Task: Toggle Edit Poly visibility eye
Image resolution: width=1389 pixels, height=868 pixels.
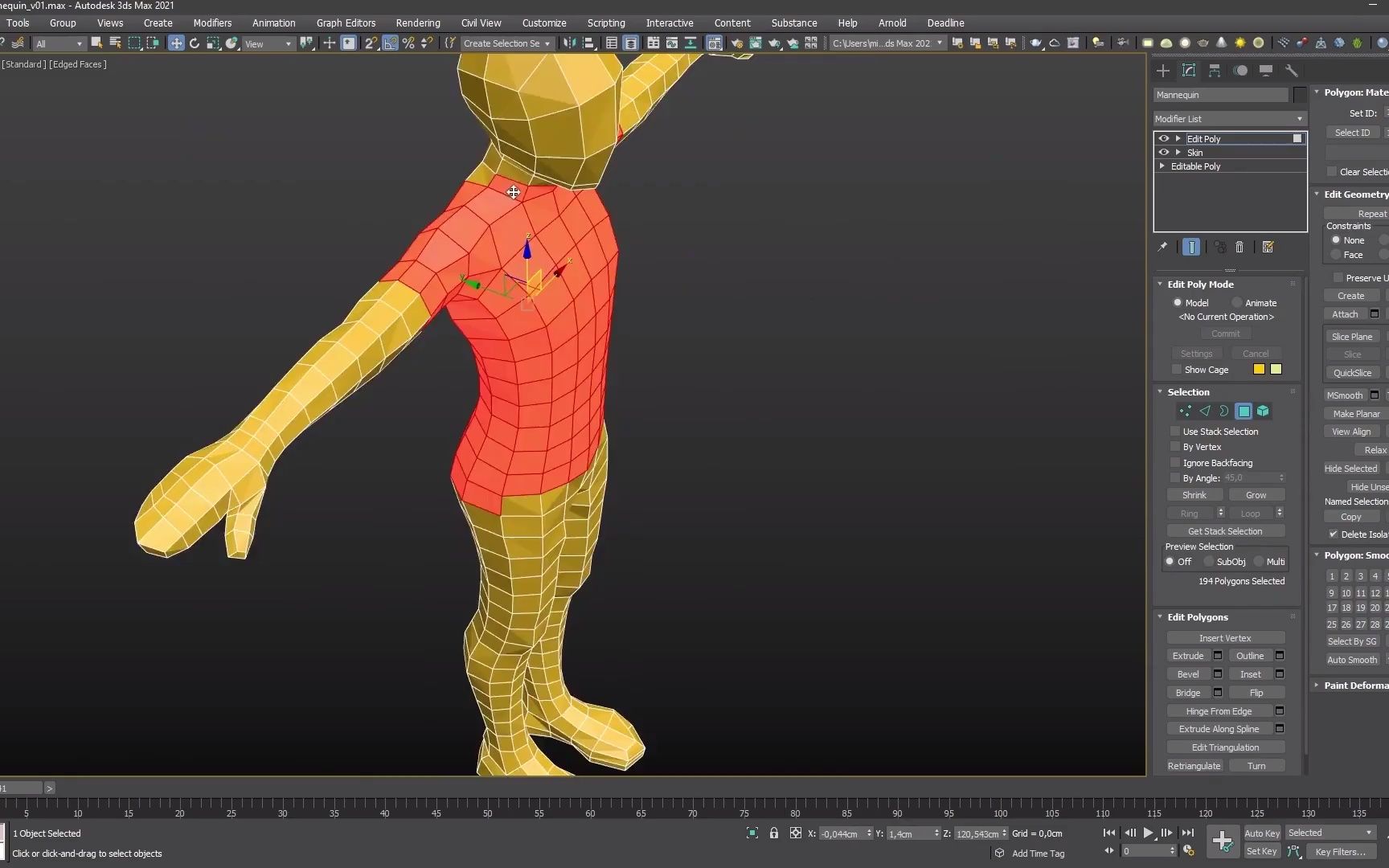Action: point(1163,138)
